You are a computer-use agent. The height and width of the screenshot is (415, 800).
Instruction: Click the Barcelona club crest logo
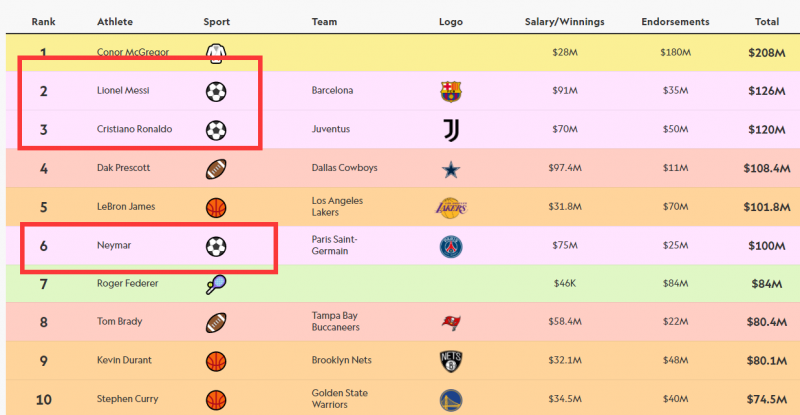coord(451,92)
